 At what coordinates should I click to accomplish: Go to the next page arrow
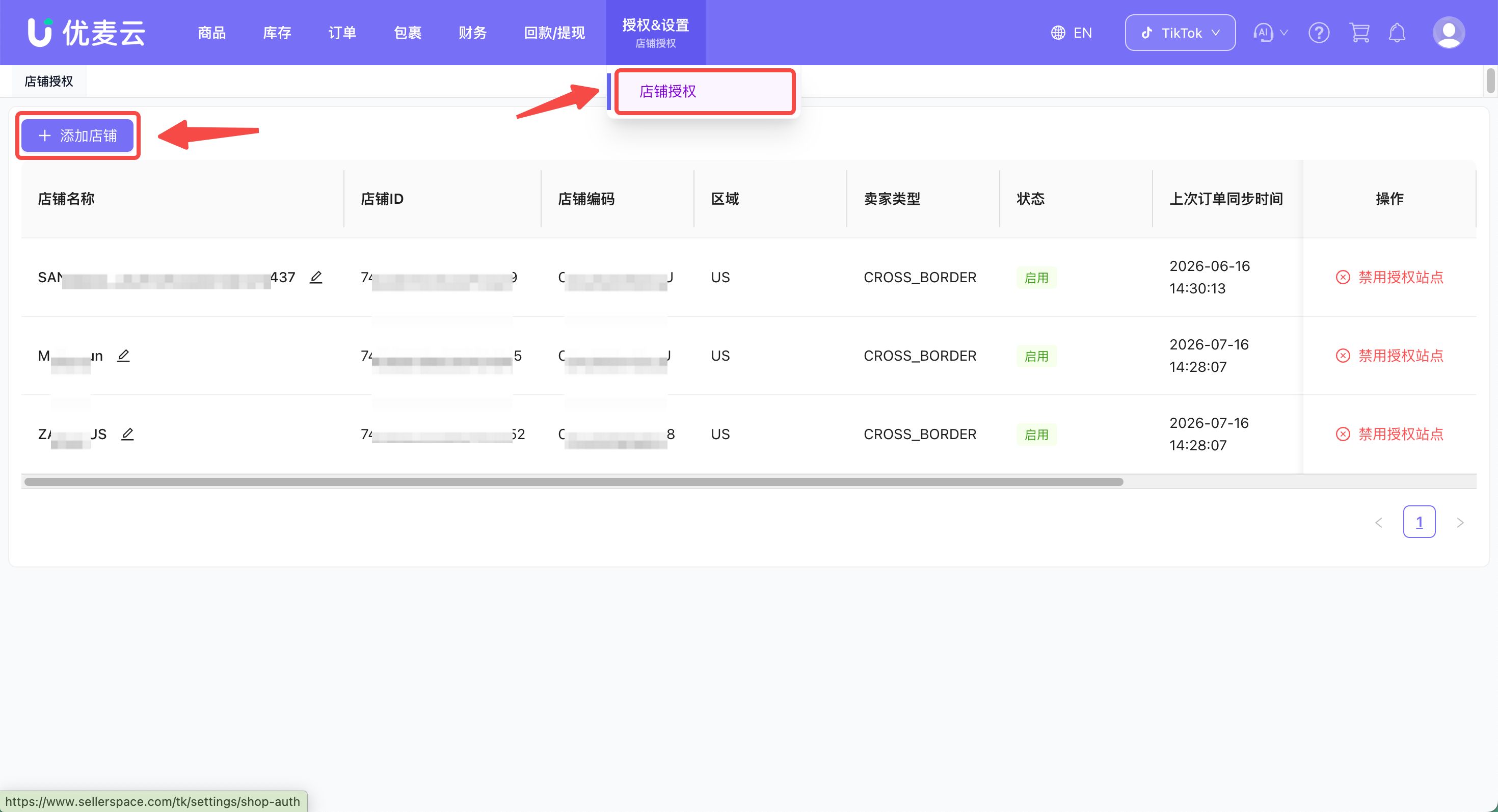coord(1460,522)
